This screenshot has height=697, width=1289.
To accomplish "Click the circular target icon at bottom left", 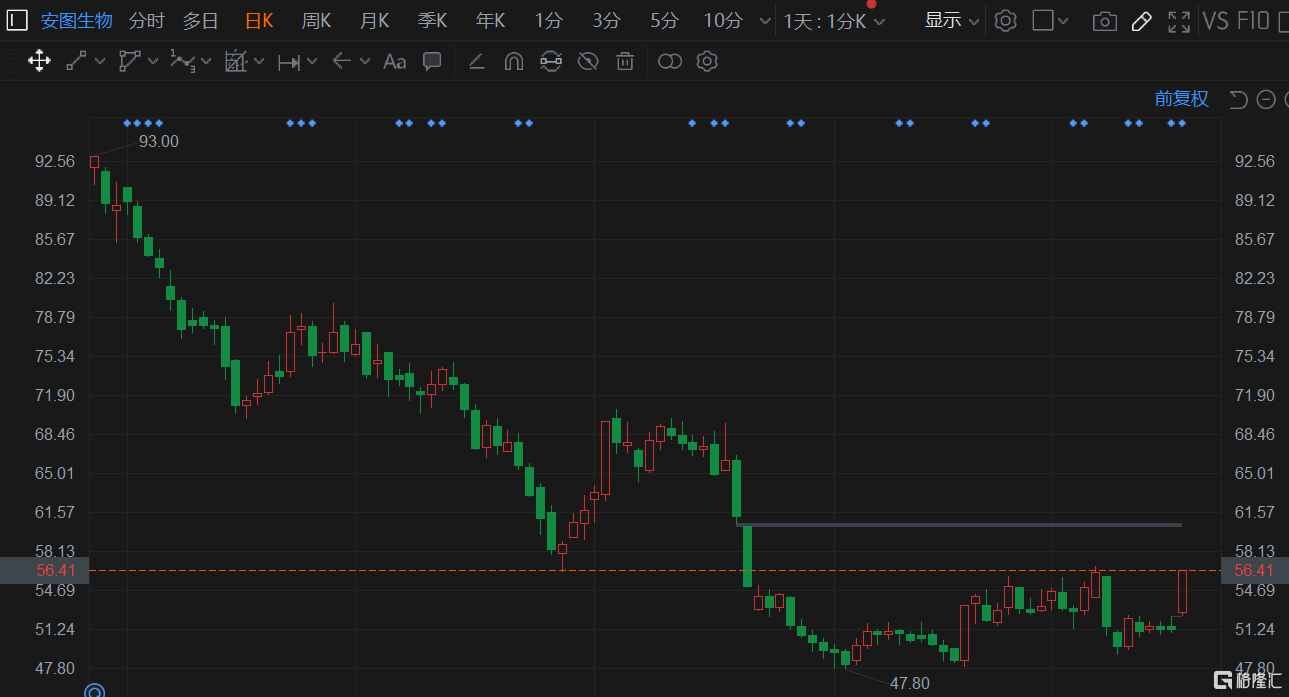I will pyautogui.click(x=95, y=691).
